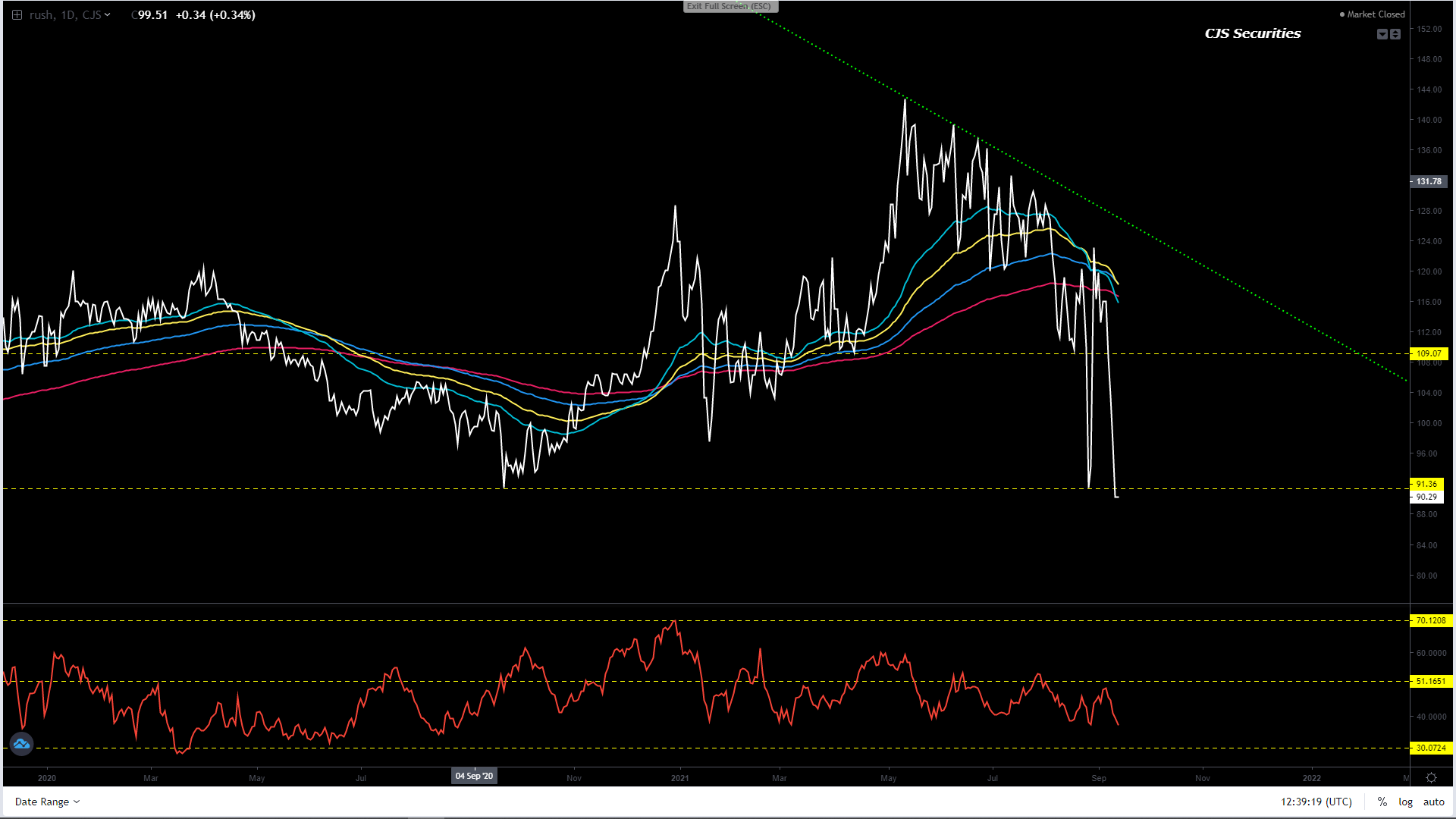Click the 91.36 yellow price label
Image resolution: width=1456 pixels, height=819 pixels.
click(1426, 484)
